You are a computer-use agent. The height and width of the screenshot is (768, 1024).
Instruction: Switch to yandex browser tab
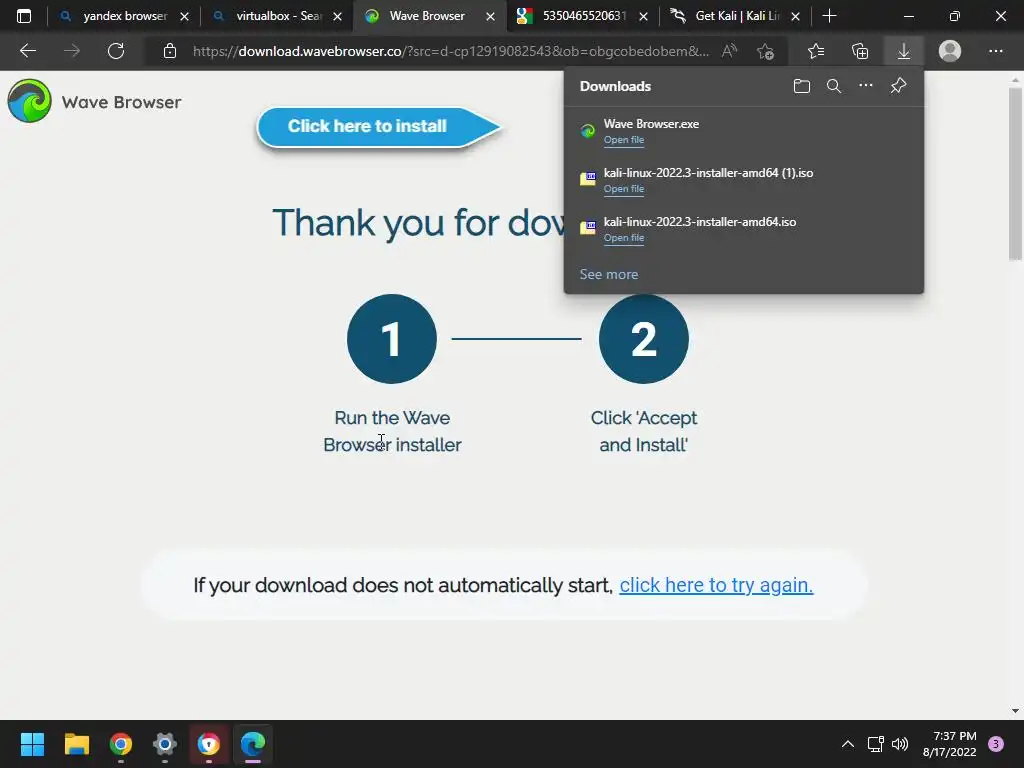pos(123,16)
